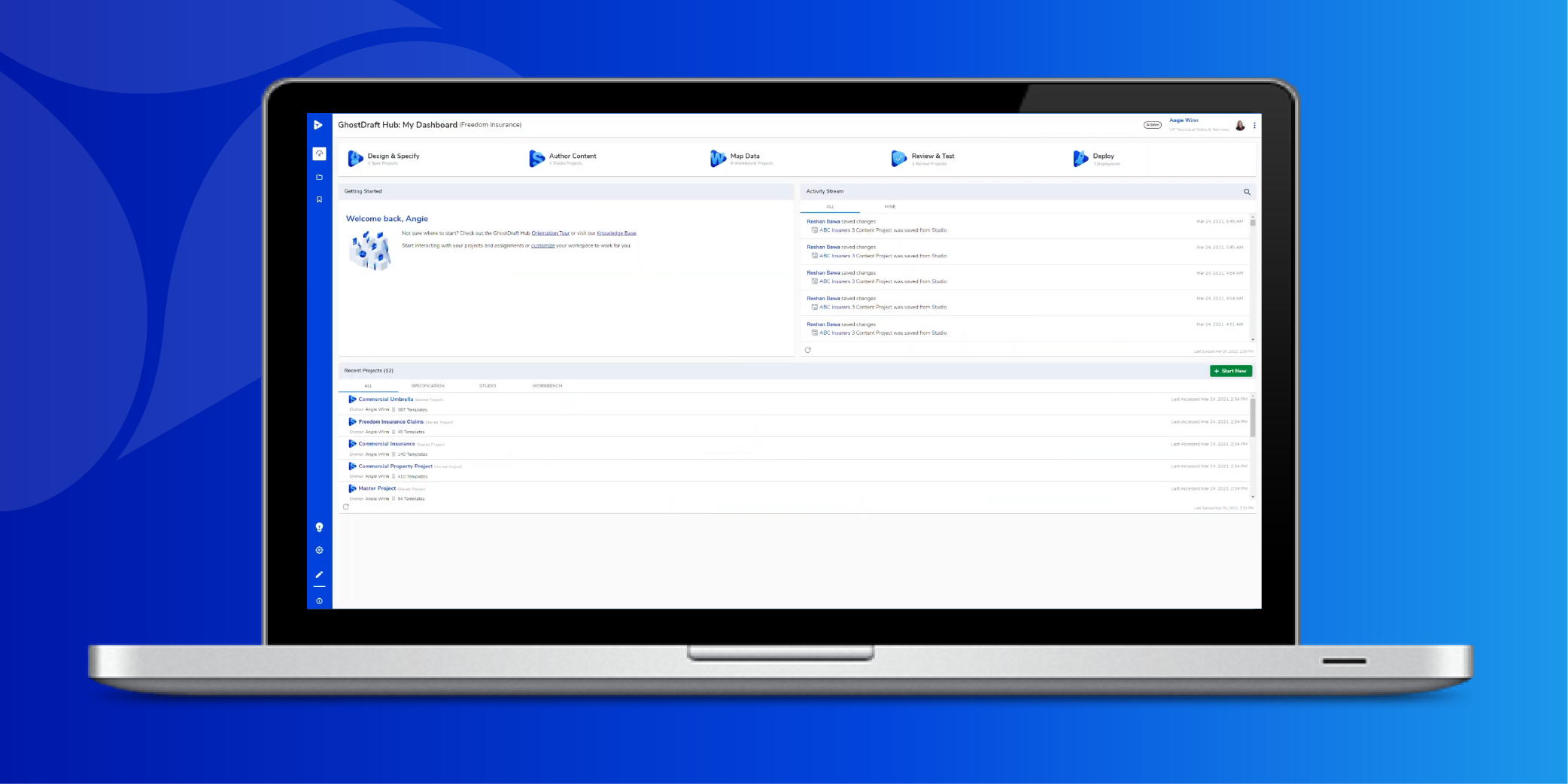Click the GhostDraft logo in the sidebar
The image size is (1568, 784).
[x=318, y=125]
